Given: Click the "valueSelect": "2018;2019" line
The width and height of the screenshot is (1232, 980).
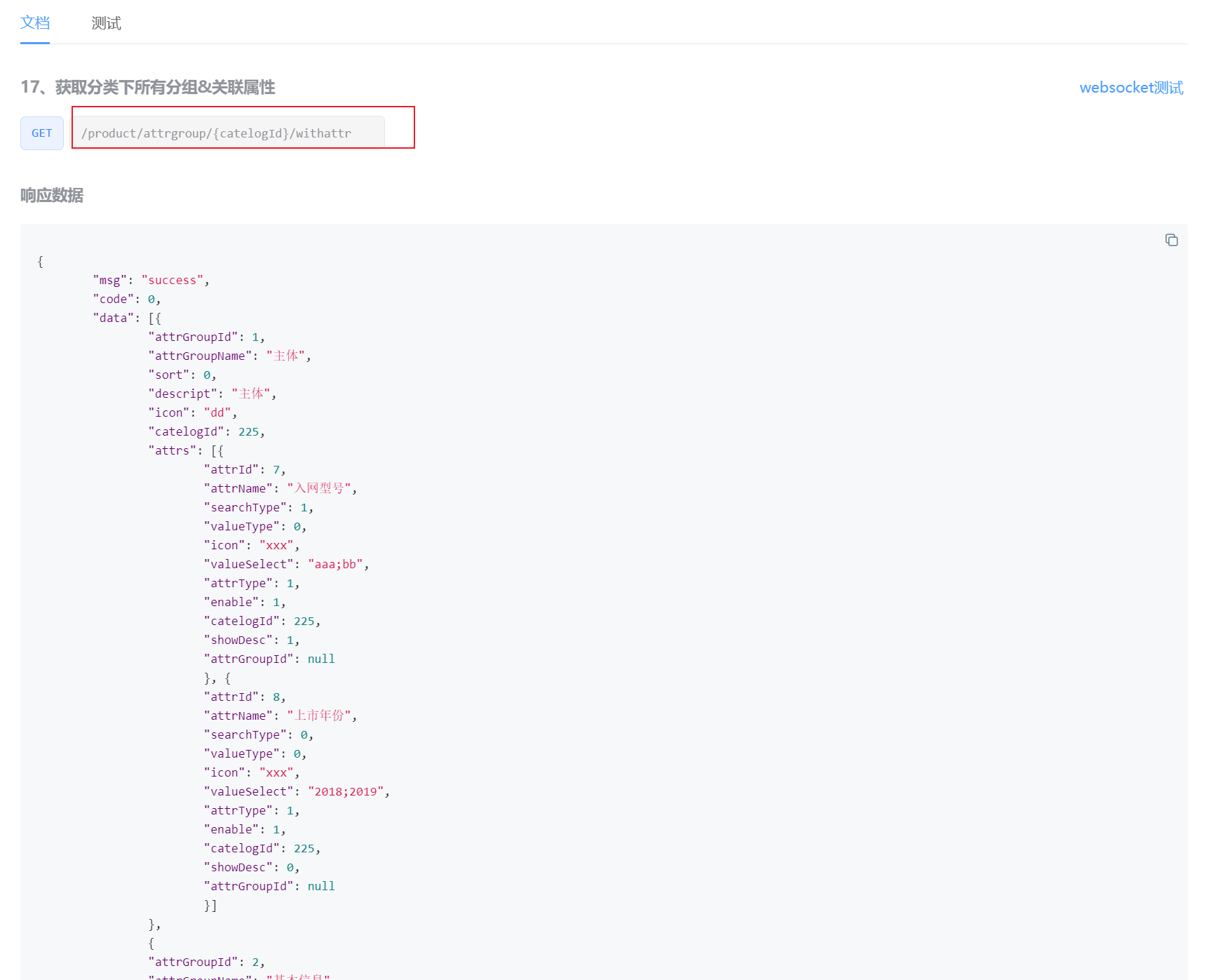Looking at the screenshot, I should coord(297,791).
